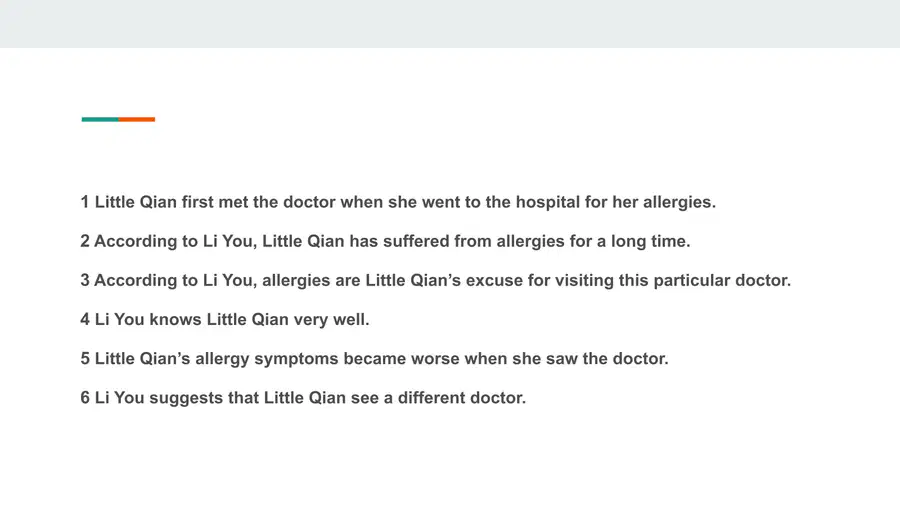Select sentence 6 suggesting a different doctor

coord(303,398)
